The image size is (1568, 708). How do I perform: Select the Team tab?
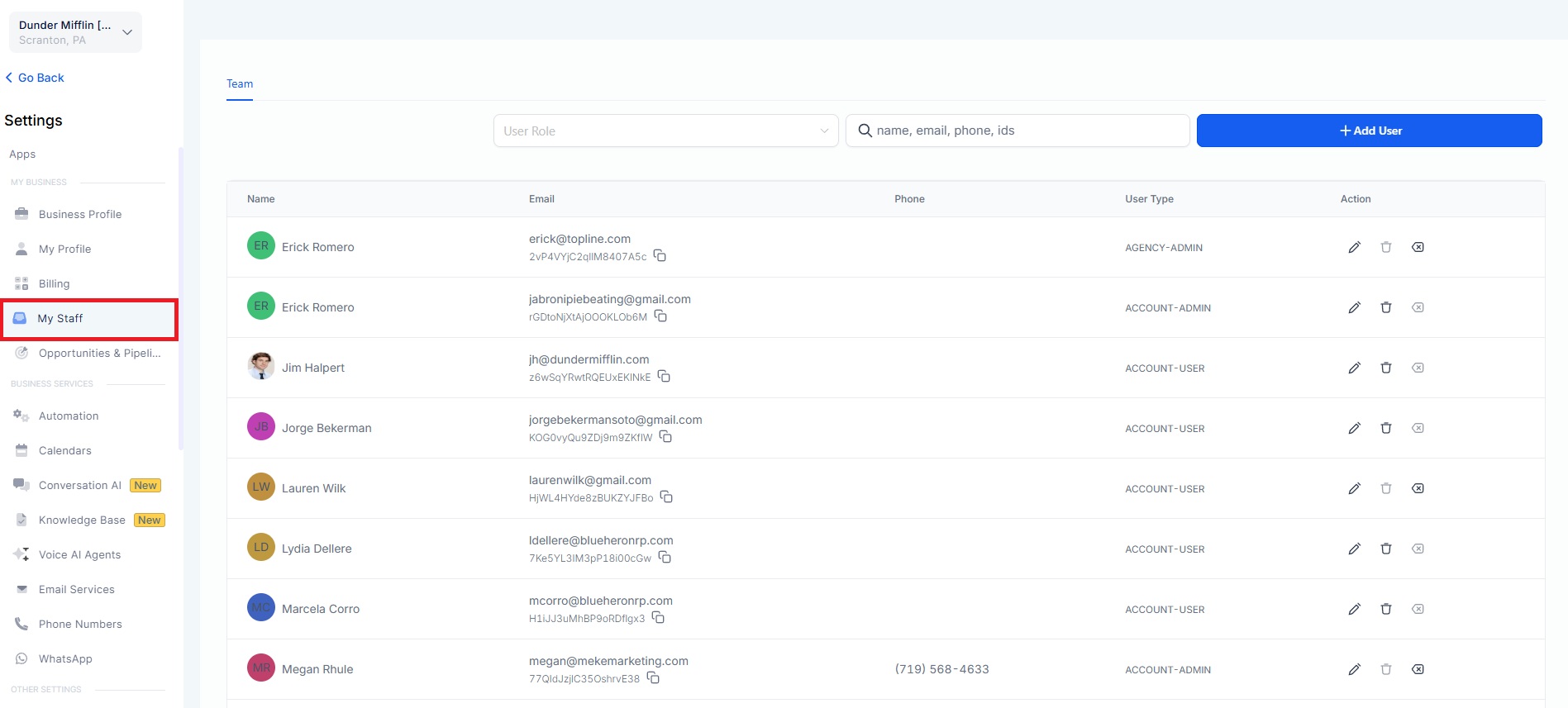[240, 83]
